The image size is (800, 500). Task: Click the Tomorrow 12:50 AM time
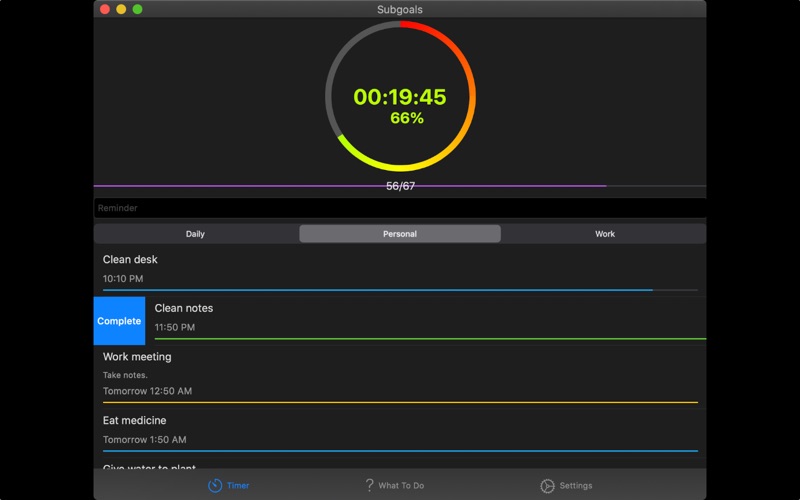147,391
